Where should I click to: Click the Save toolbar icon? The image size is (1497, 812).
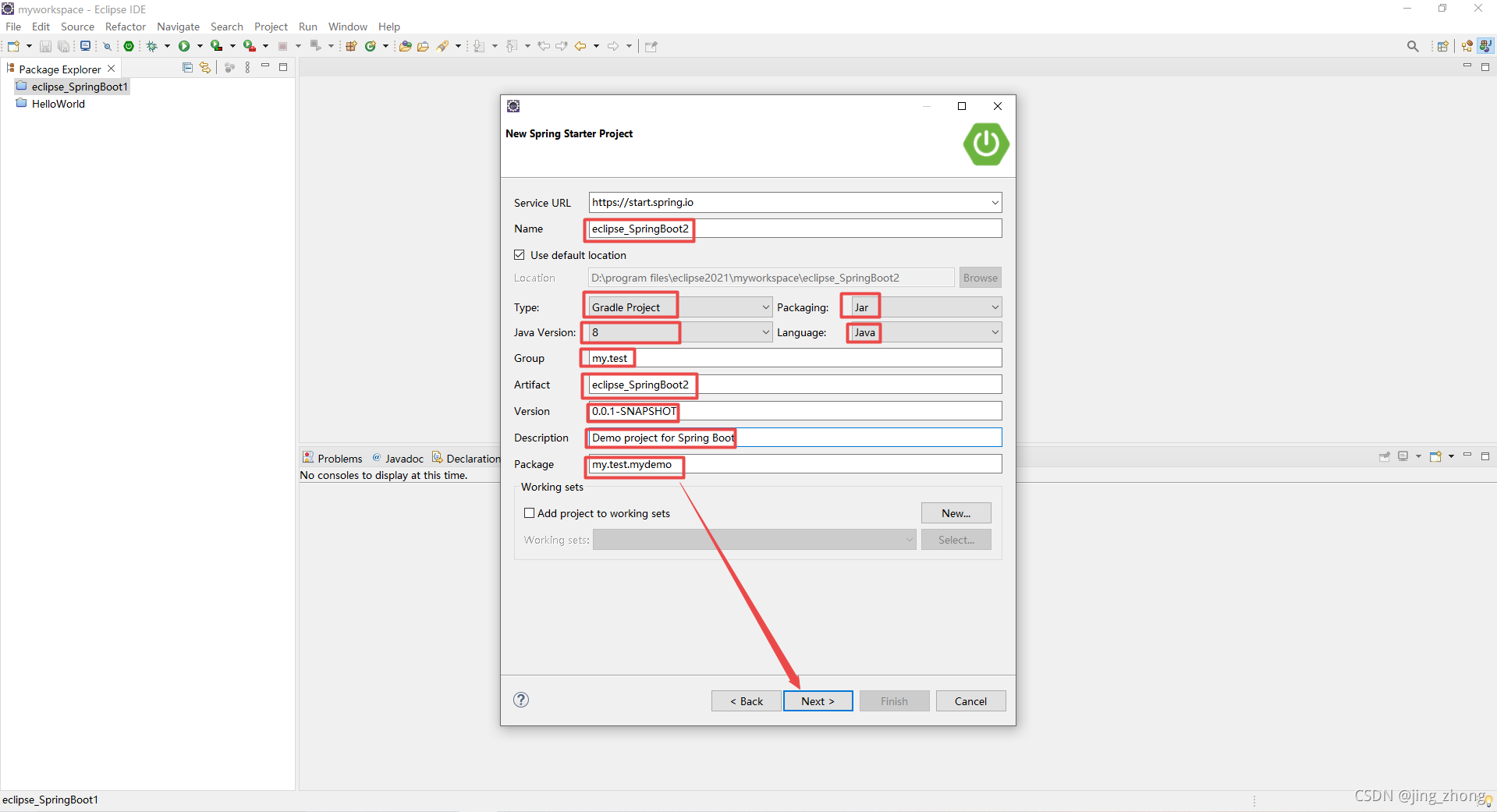[x=45, y=46]
